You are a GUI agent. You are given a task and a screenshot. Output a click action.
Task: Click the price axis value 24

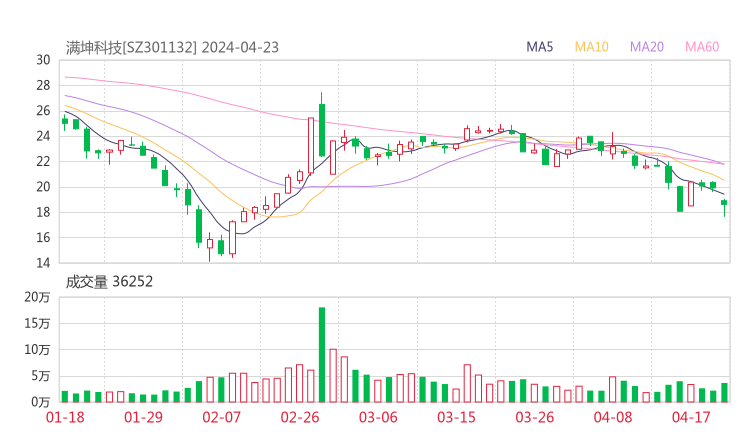pos(43,136)
